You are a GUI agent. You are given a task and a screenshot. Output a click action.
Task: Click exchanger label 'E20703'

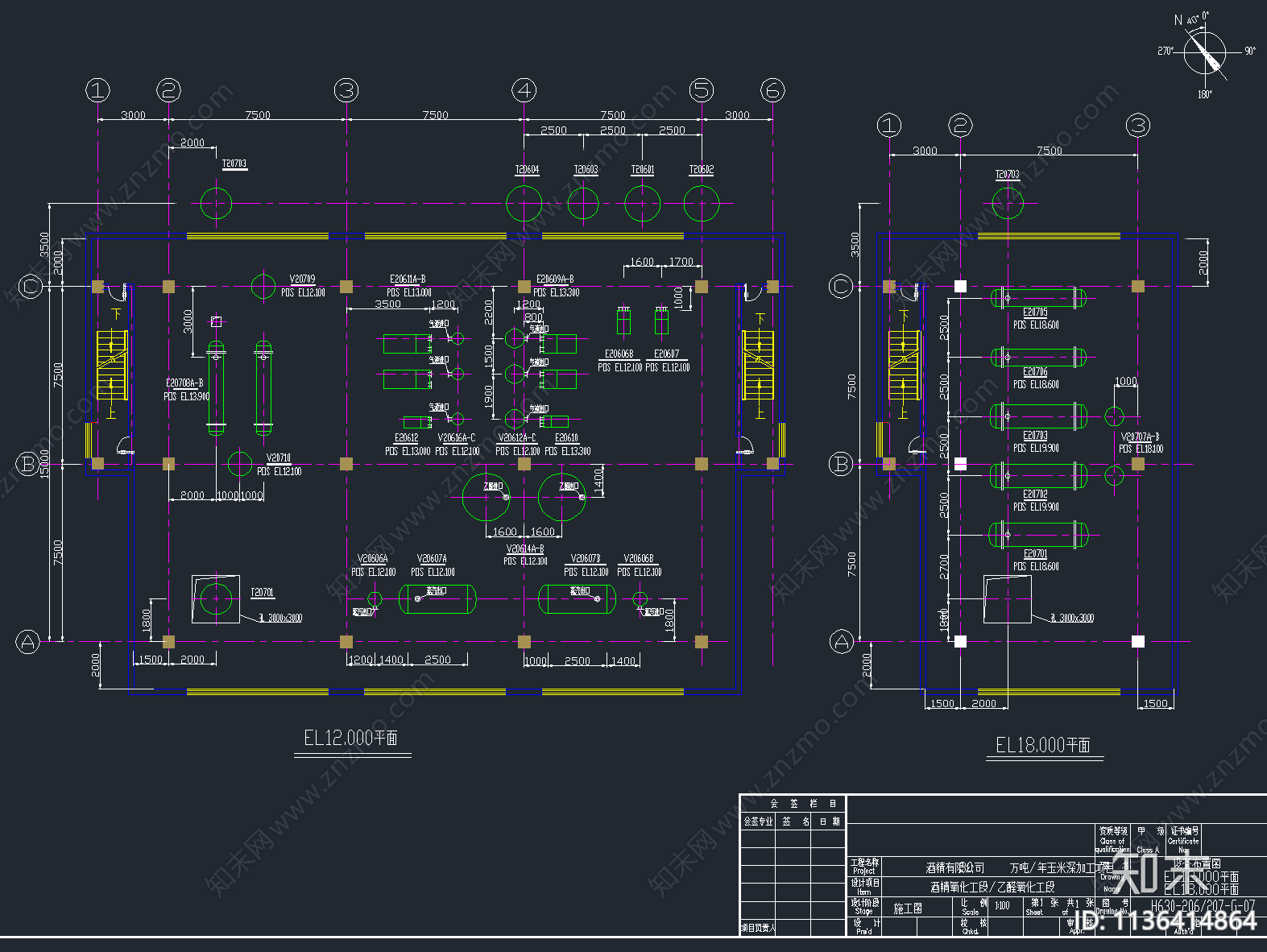coord(1036,436)
